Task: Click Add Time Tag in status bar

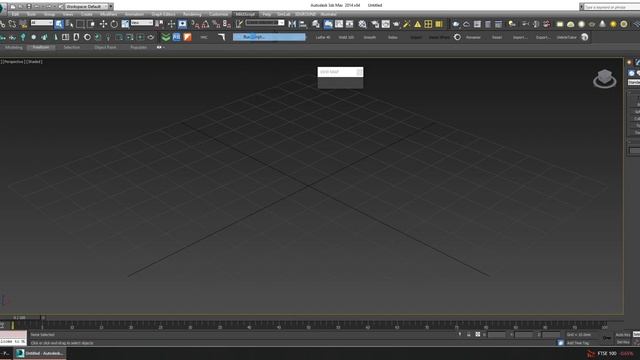Action: pos(578,343)
